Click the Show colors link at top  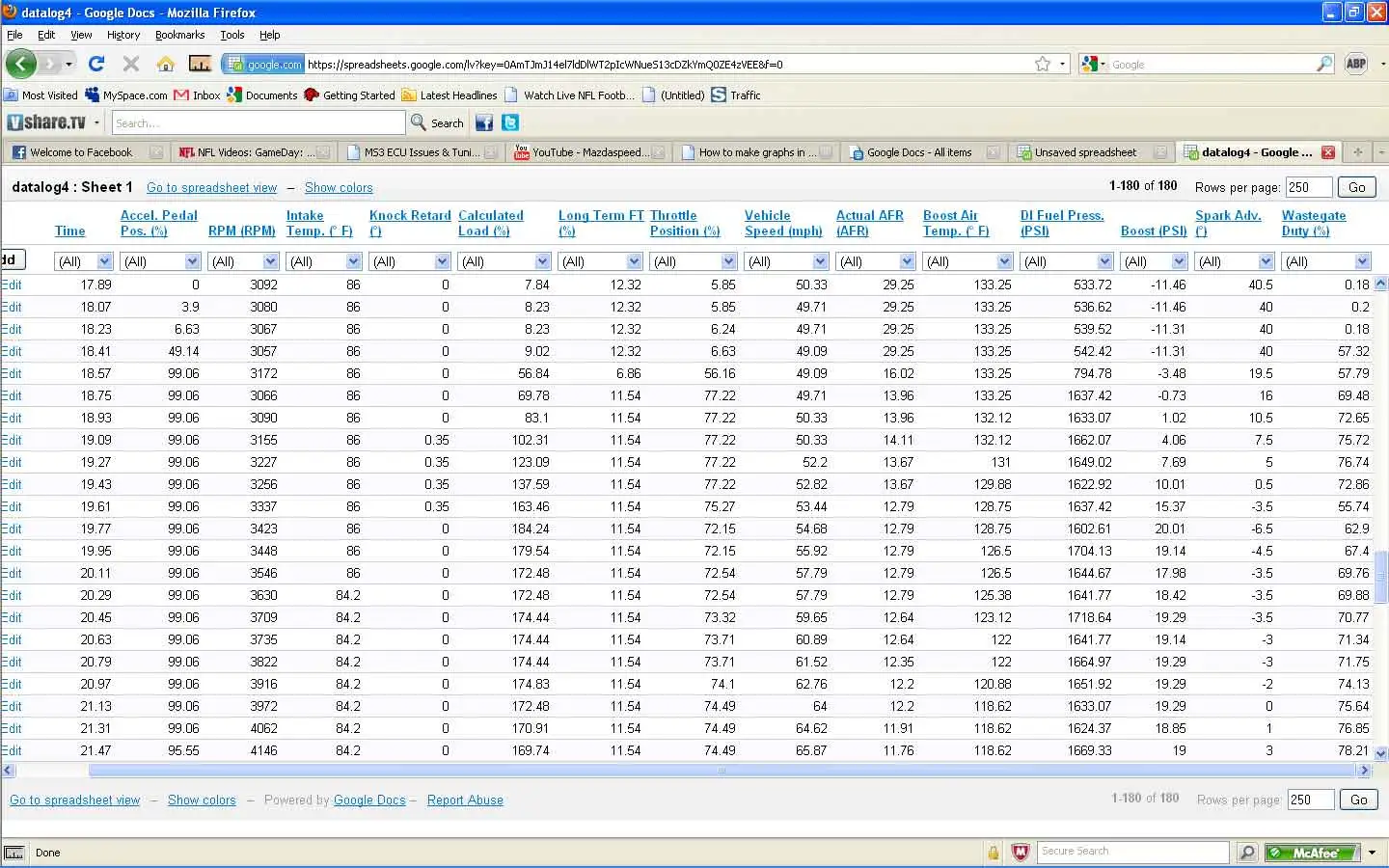(339, 187)
